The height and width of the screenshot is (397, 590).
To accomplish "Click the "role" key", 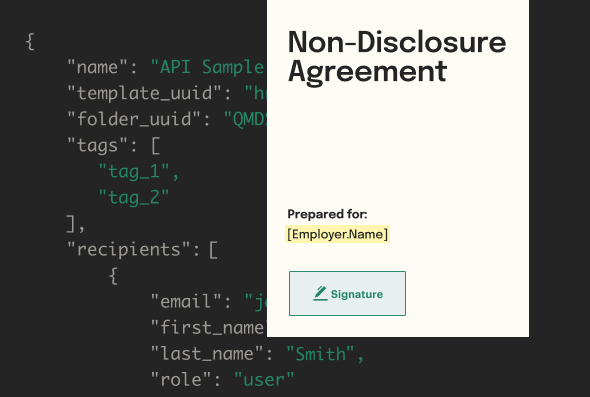I will (181, 380).
